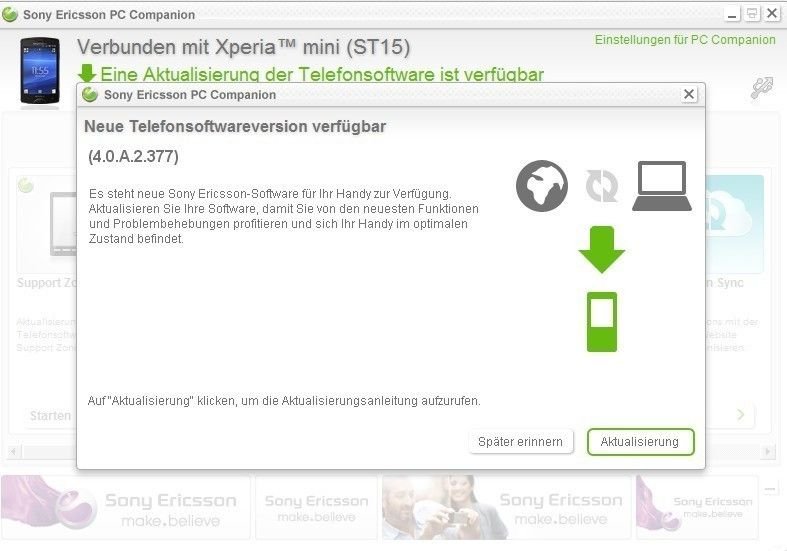This screenshot has height=551, width=787.
Task: Click the laptop computer icon
Action: [662, 186]
